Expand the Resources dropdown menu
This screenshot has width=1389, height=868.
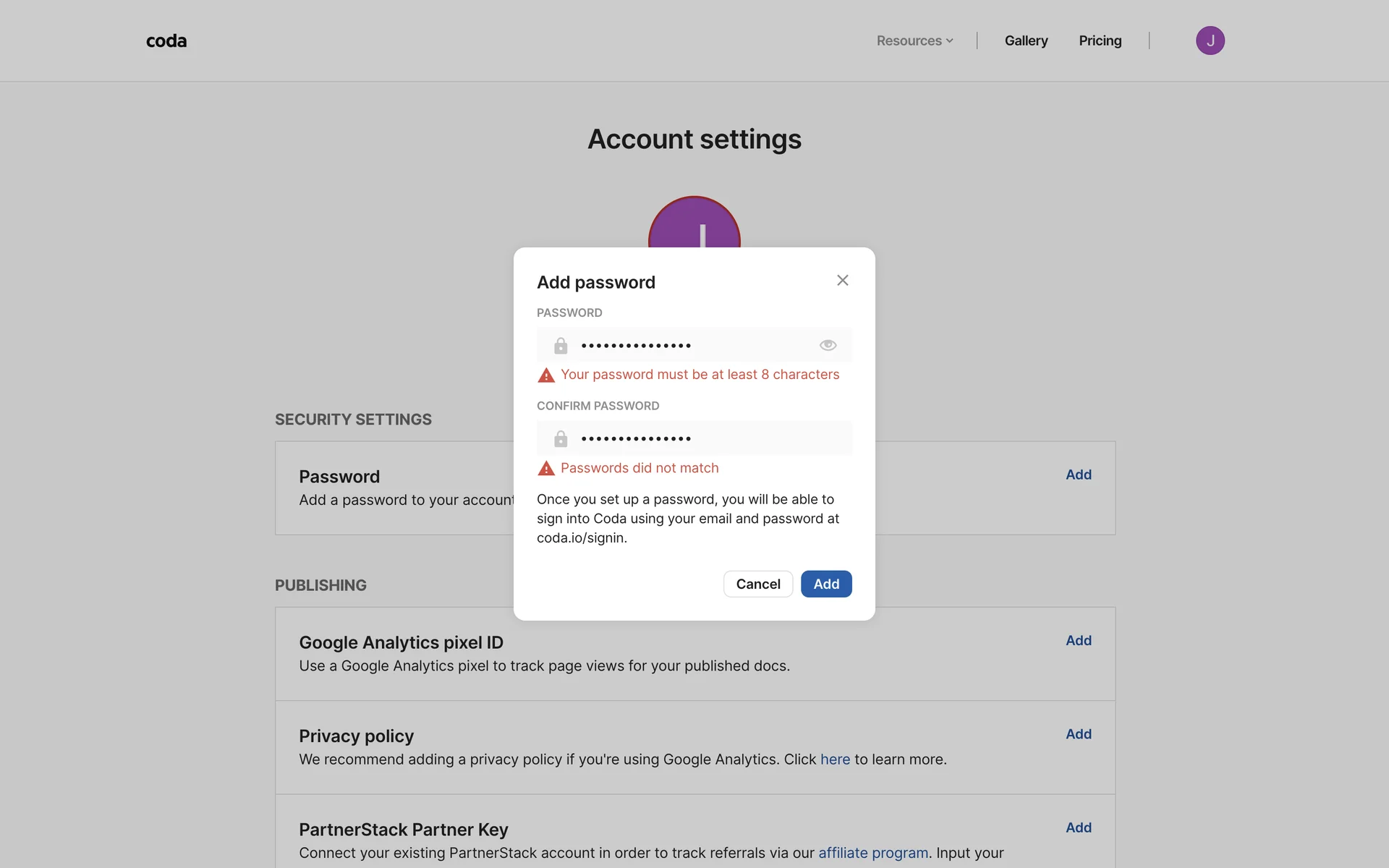pyautogui.click(x=914, y=41)
